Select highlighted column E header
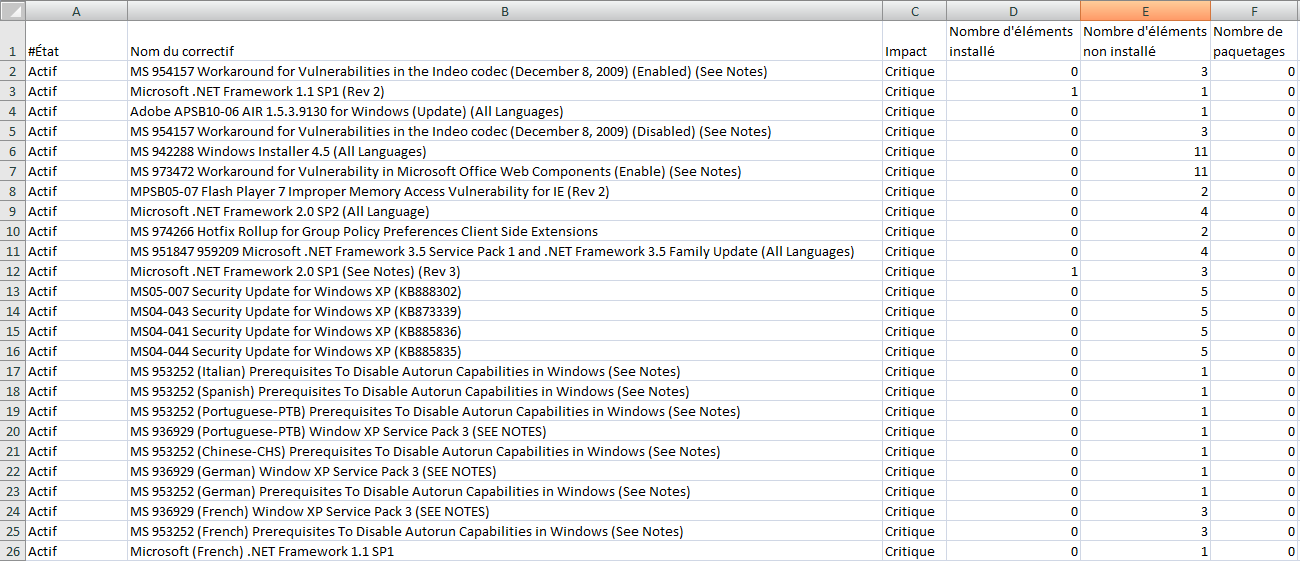The height and width of the screenshot is (561, 1300). pos(1145,11)
